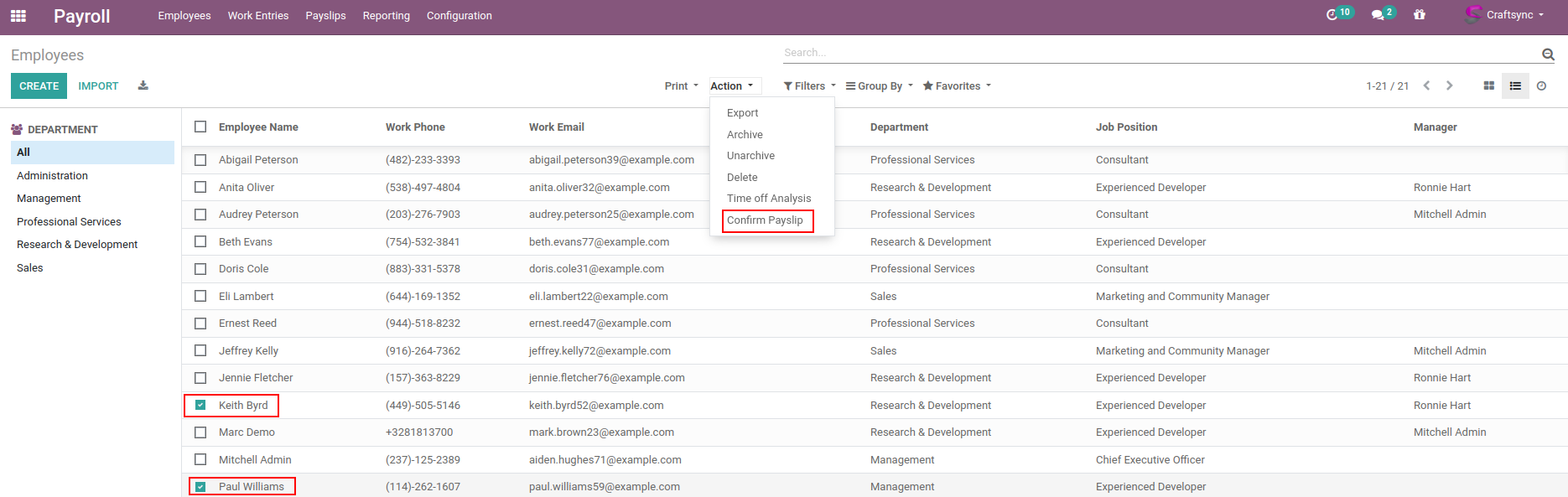The height and width of the screenshot is (497, 1568).
Task: Tick the checkbox for Abigail Peterson
Action: pos(200,159)
